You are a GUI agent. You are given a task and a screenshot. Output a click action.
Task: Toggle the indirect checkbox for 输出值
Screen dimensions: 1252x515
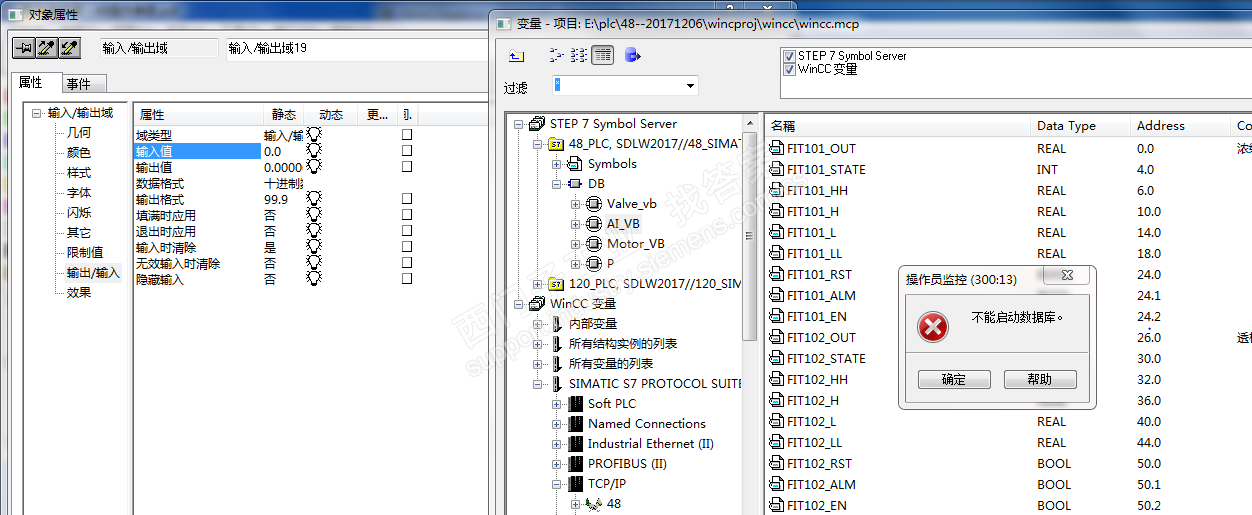pyautogui.click(x=407, y=167)
